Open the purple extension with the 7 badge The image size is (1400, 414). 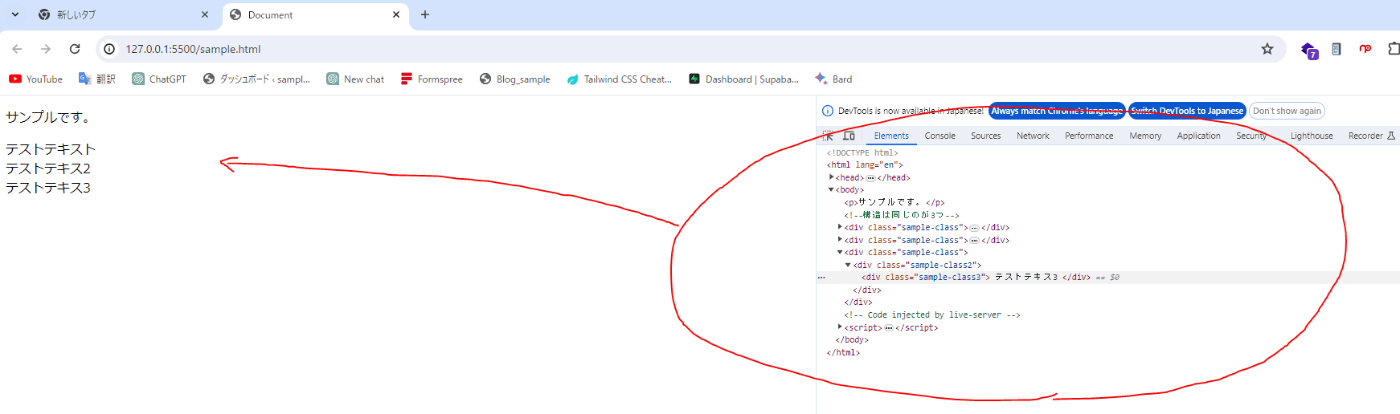pos(1309,49)
